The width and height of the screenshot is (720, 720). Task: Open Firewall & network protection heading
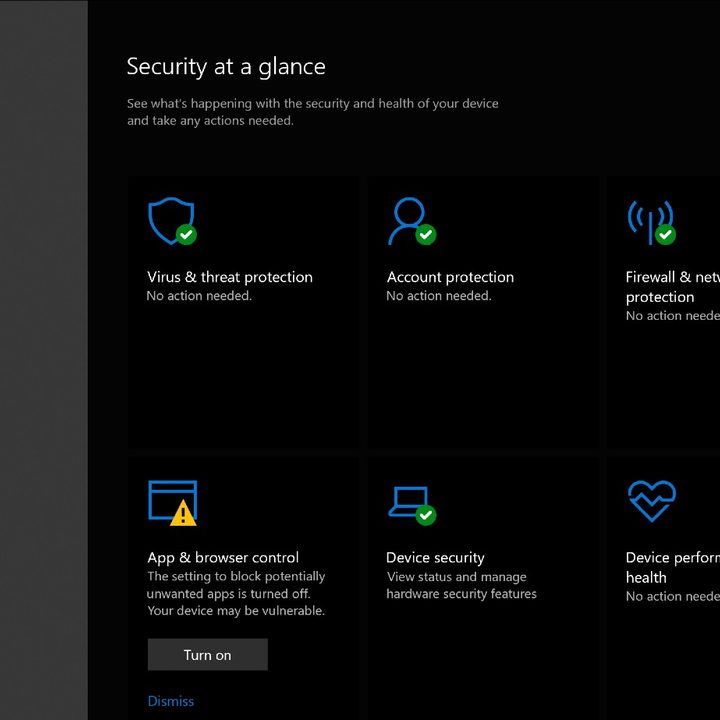pos(673,287)
